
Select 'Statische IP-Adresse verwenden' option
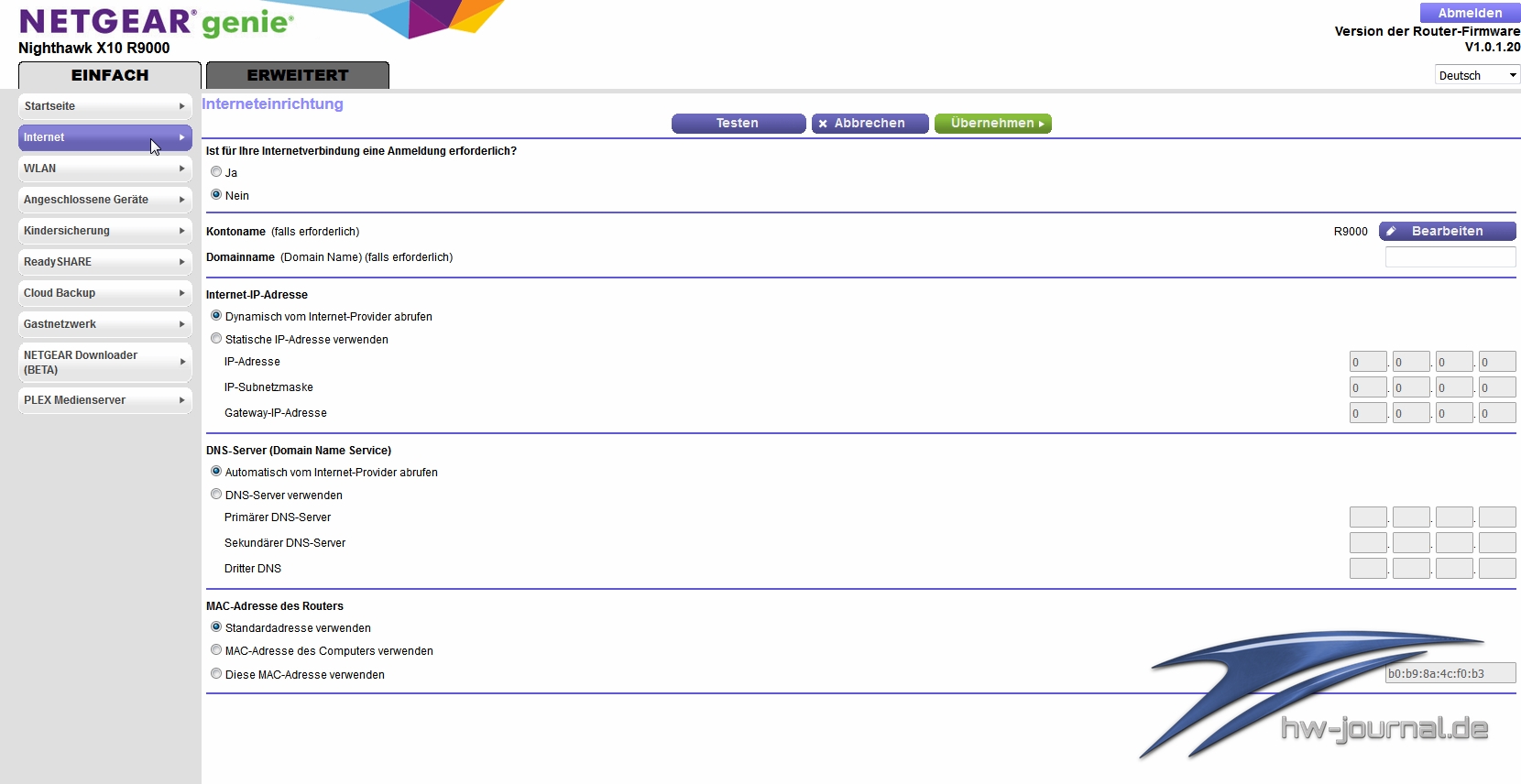pos(216,339)
